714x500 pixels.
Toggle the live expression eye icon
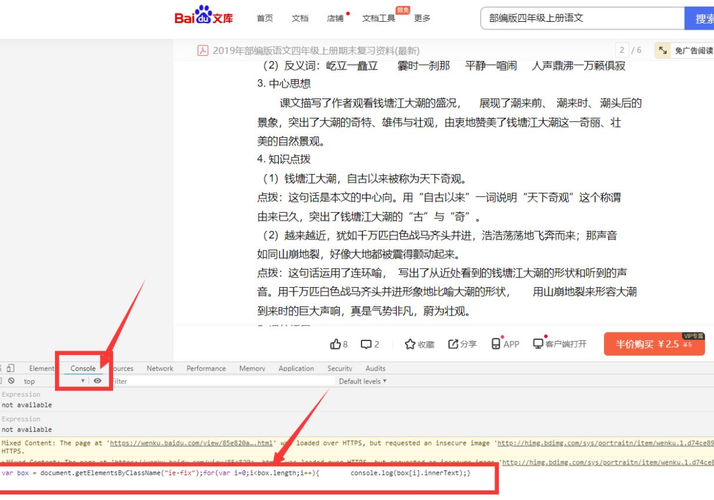pyautogui.click(x=97, y=381)
